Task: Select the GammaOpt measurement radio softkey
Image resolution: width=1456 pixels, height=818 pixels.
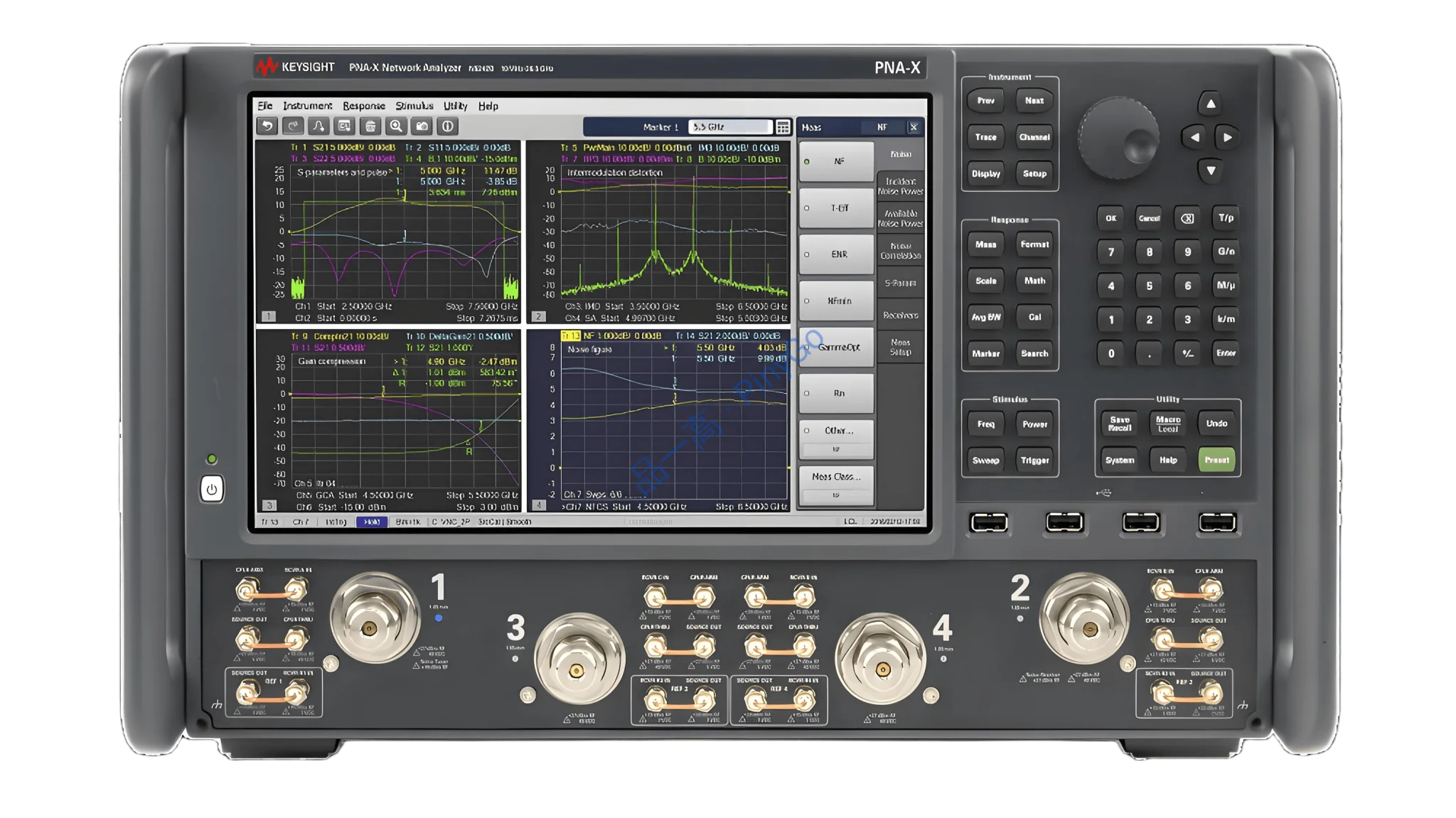Action: click(x=836, y=347)
